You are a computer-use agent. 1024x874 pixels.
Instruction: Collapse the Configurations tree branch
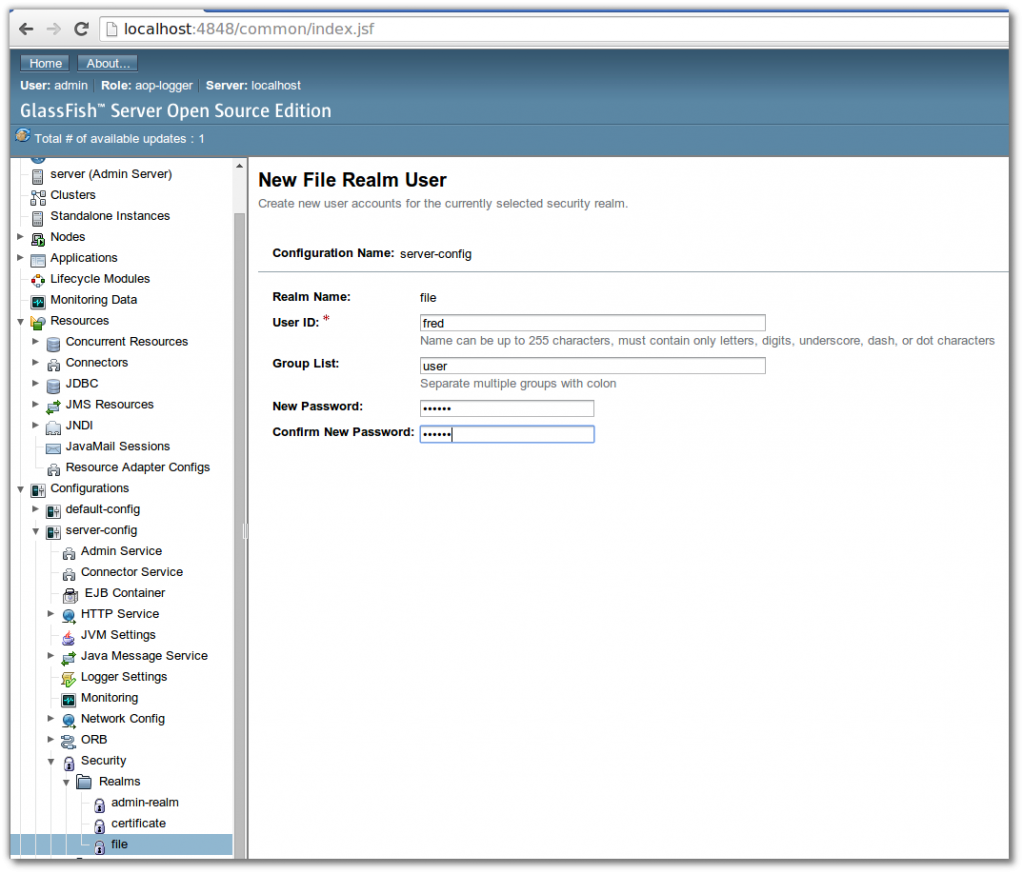pyautogui.click(x=21, y=488)
